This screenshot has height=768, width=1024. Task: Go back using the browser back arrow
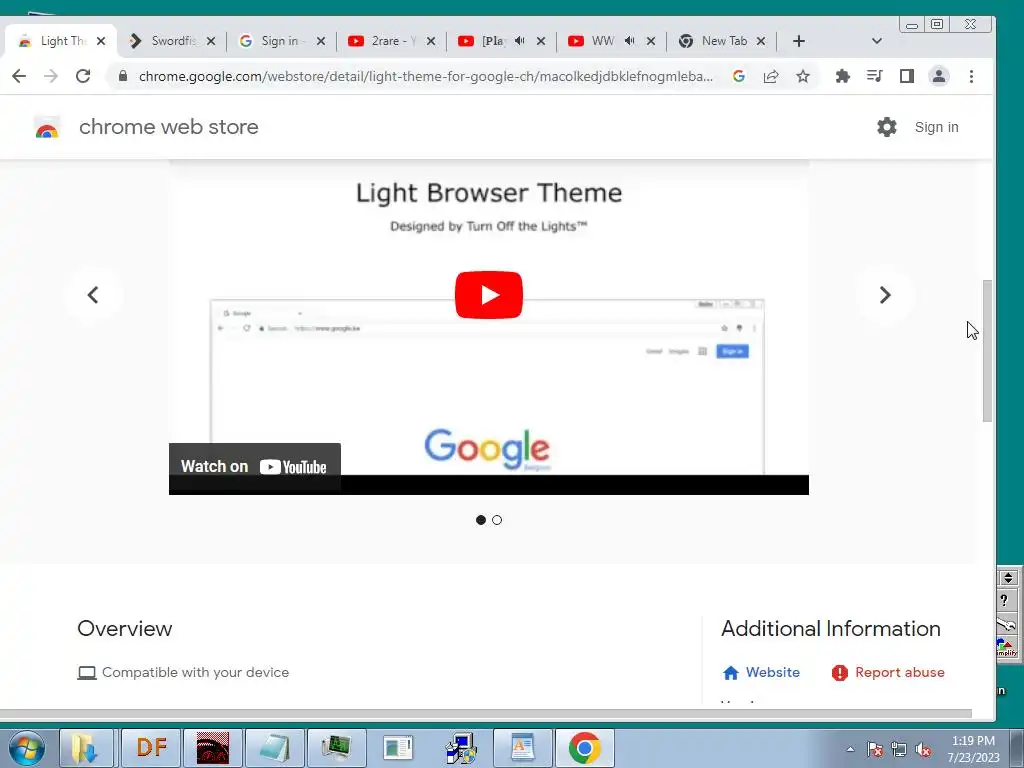pyautogui.click(x=19, y=76)
